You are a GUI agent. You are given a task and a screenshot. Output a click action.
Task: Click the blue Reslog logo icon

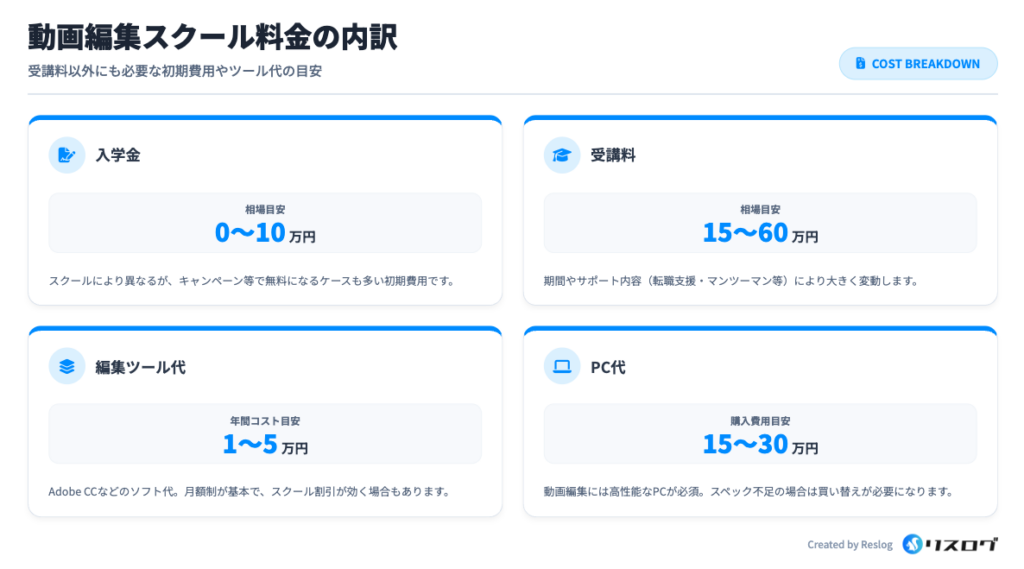pos(912,544)
